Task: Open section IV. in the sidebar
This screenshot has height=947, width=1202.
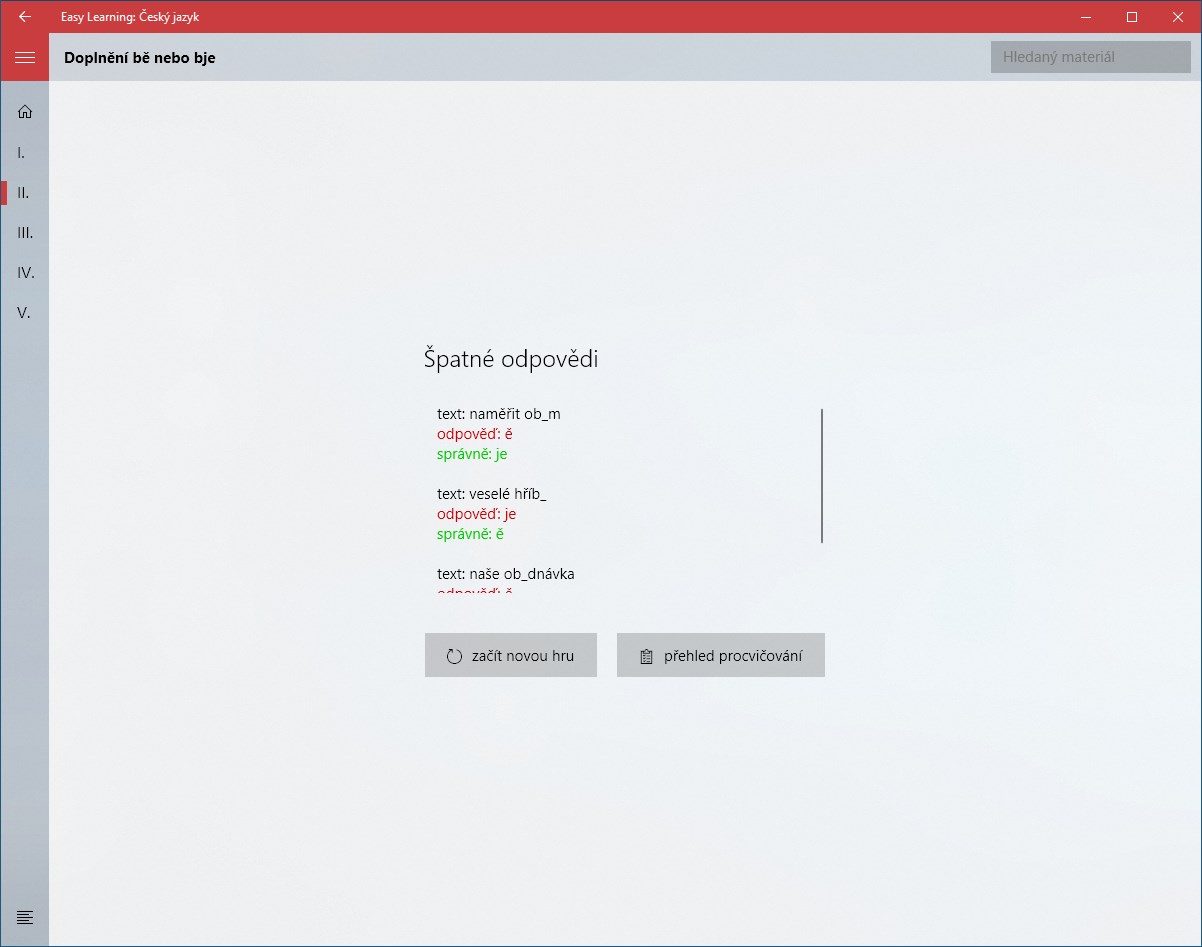Action: [25, 273]
